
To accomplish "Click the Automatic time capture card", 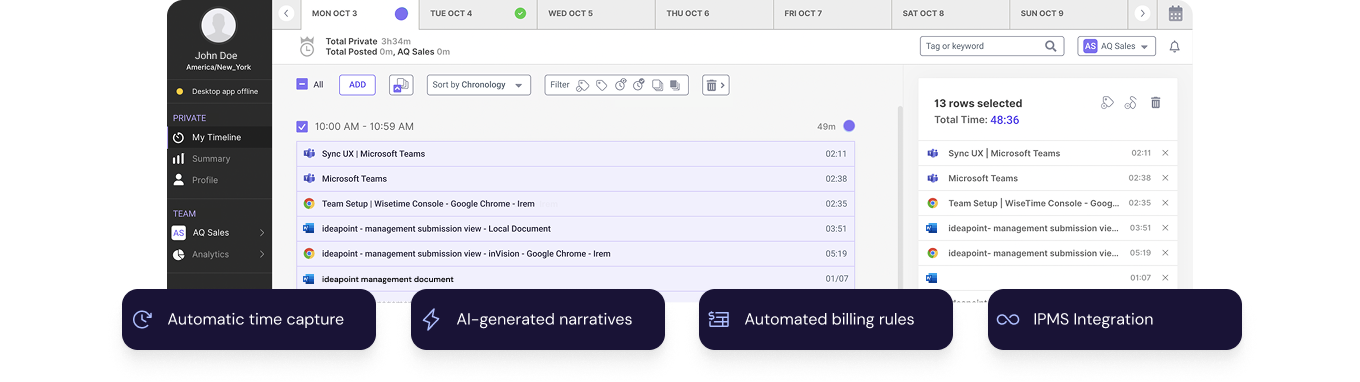I will [x=249, y=320].
